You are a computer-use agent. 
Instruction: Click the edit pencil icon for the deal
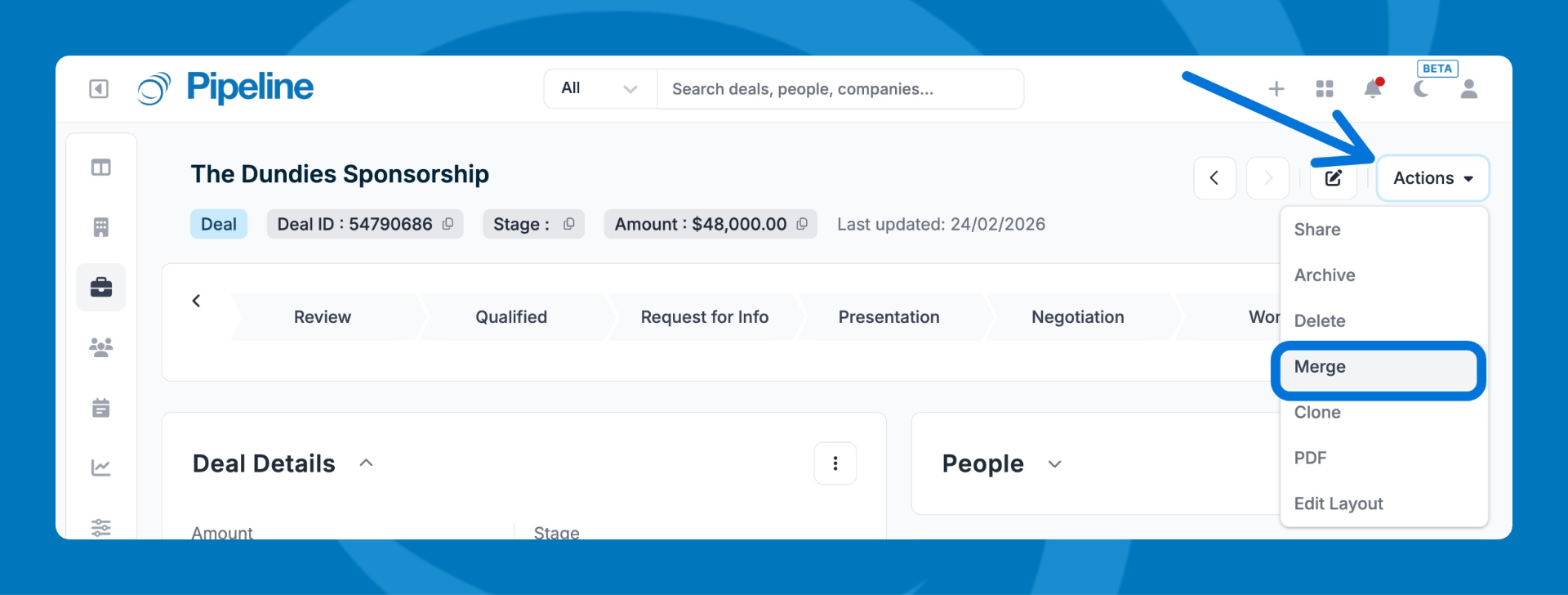pos(1333,178)
